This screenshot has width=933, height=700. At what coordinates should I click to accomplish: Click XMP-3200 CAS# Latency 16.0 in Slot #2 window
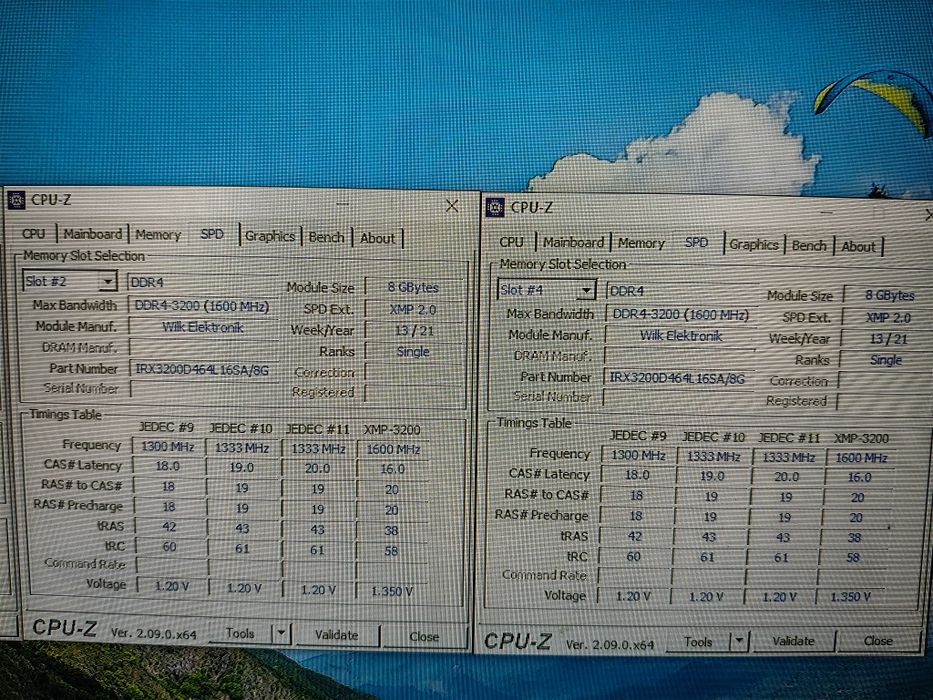pos(393,469)
